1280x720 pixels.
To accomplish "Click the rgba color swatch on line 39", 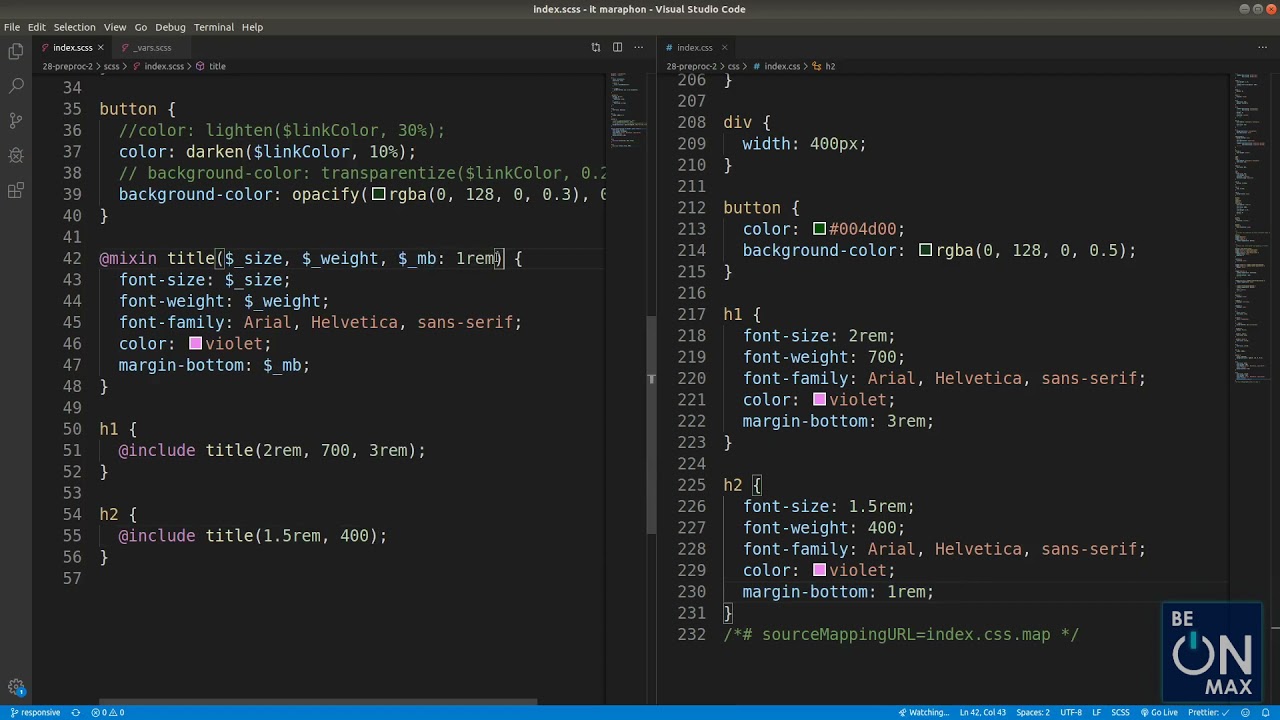I will [378, 194].
